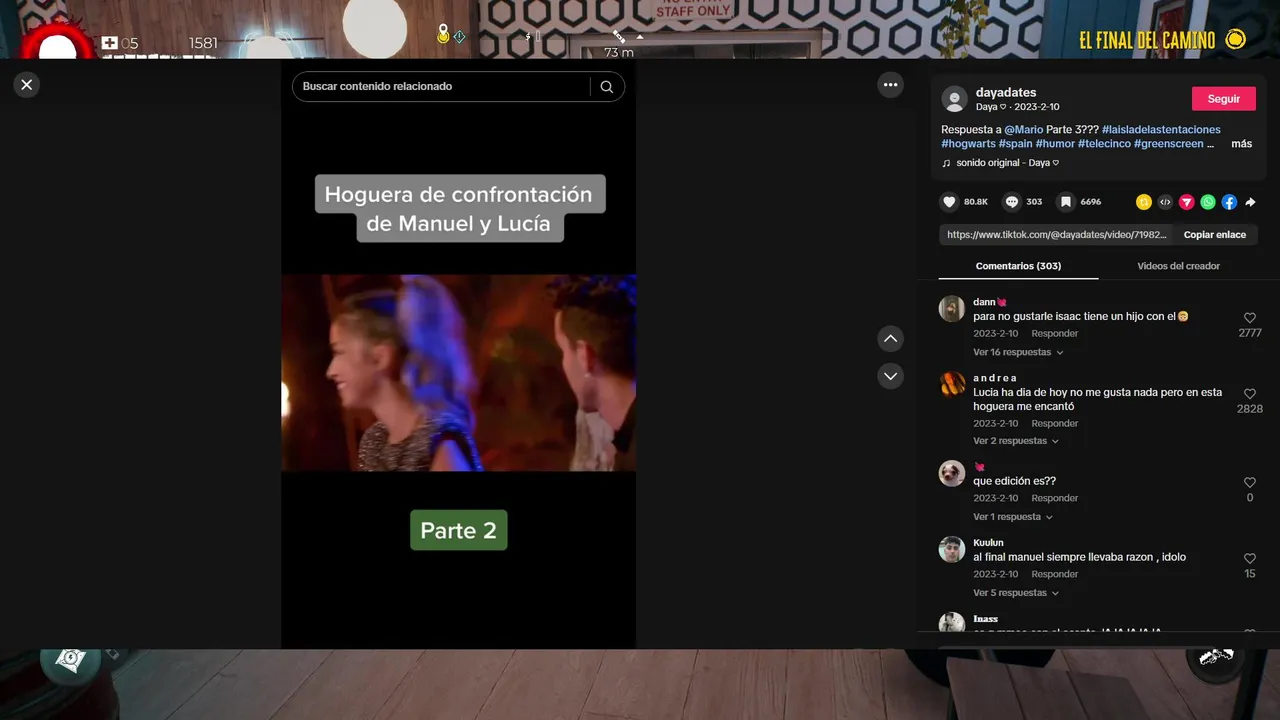
Task: Go to next video with down arrow
Action: 890,376
